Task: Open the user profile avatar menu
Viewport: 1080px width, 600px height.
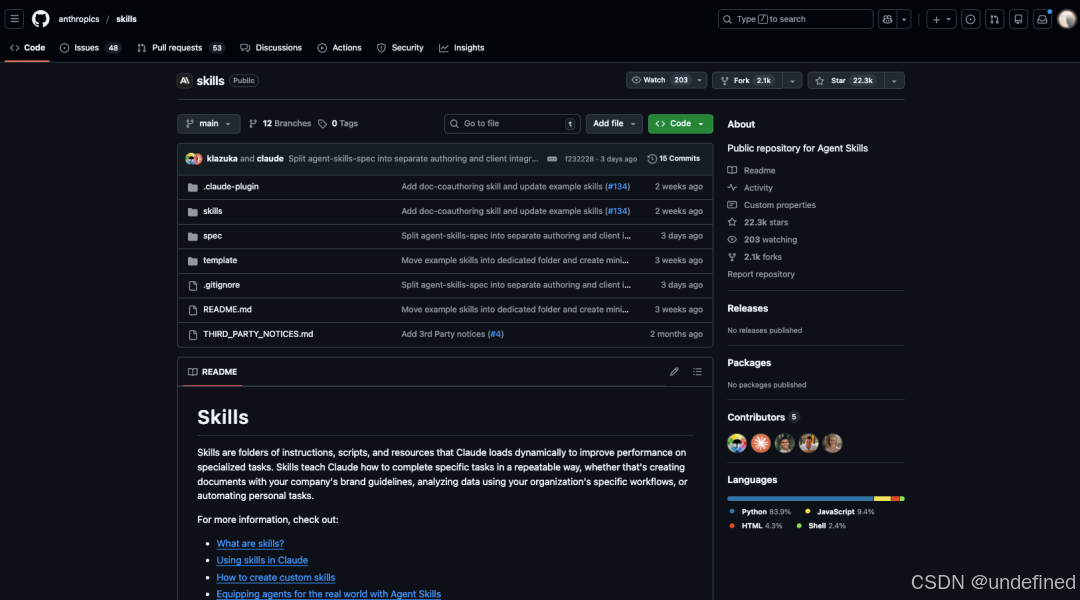Action: [1067, 19]
